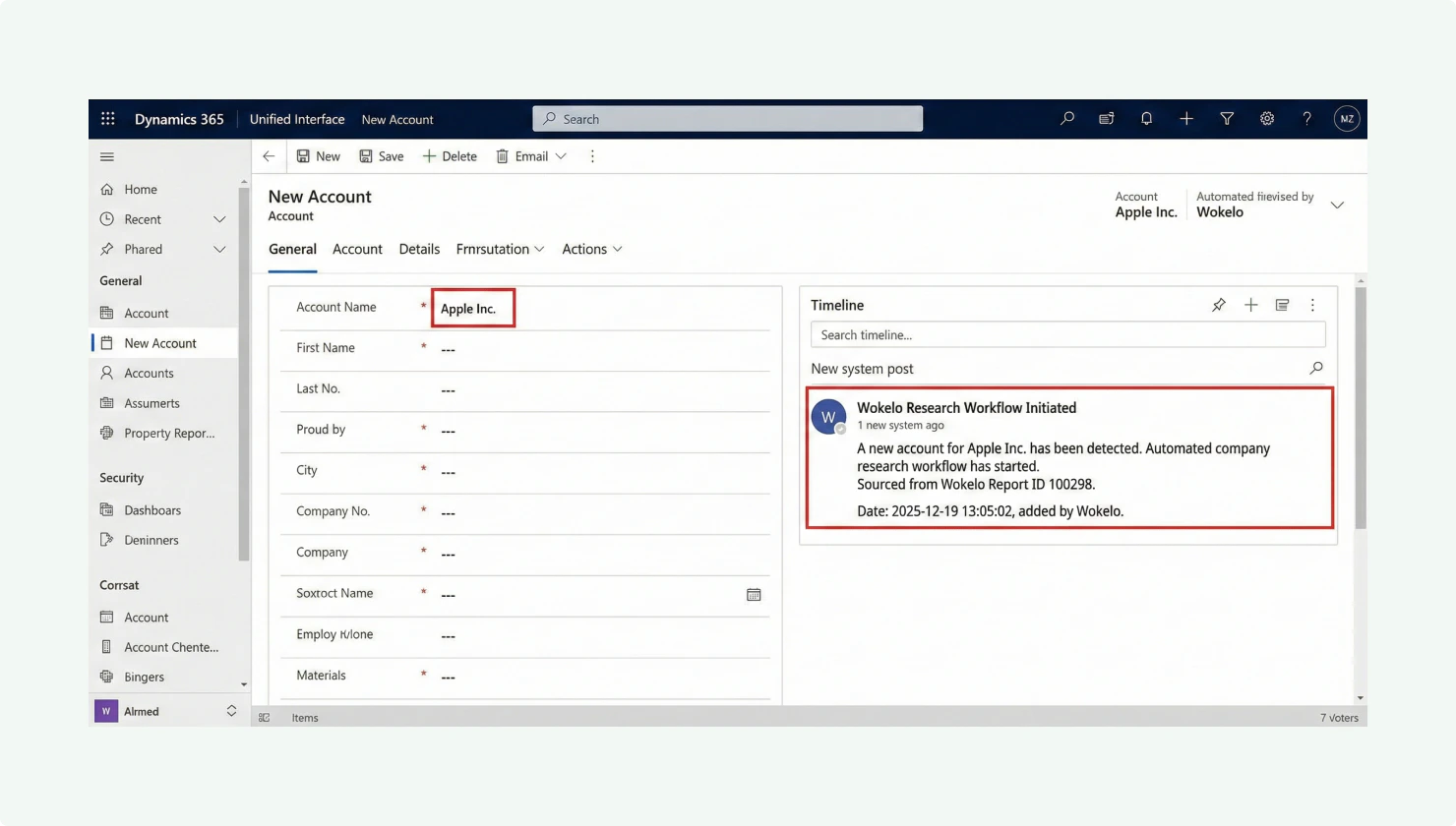This screenshot has height=826, width=1456.
Task: Click the Dynamics 365 title
Action: [x=179, y=119]
